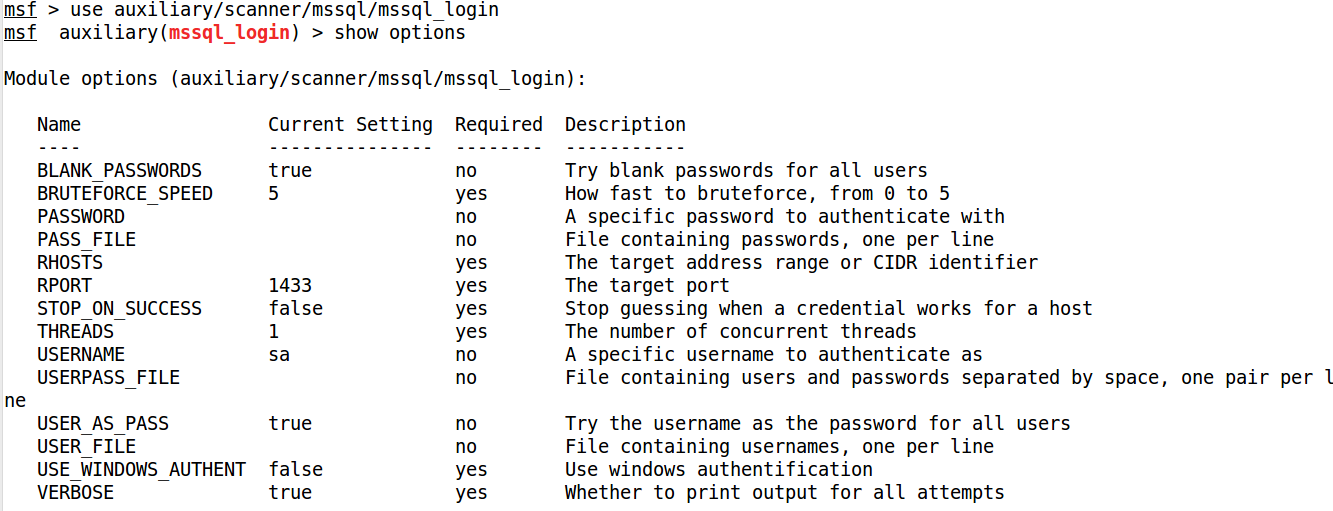
Task: Click the VERBOSE true setting
Action: [290, 492]
